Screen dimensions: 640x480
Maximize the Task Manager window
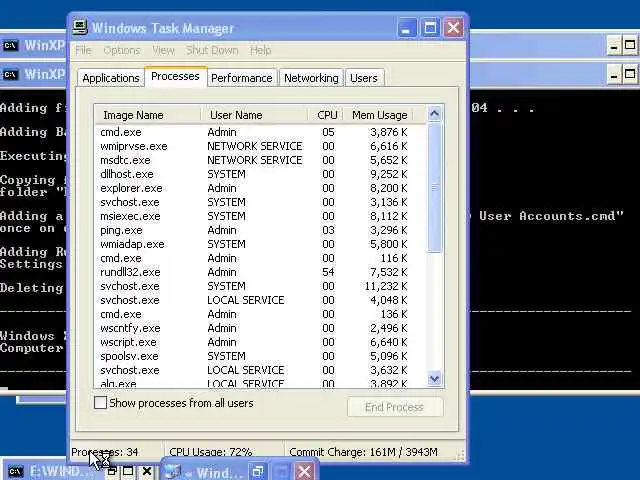(430, 28)
